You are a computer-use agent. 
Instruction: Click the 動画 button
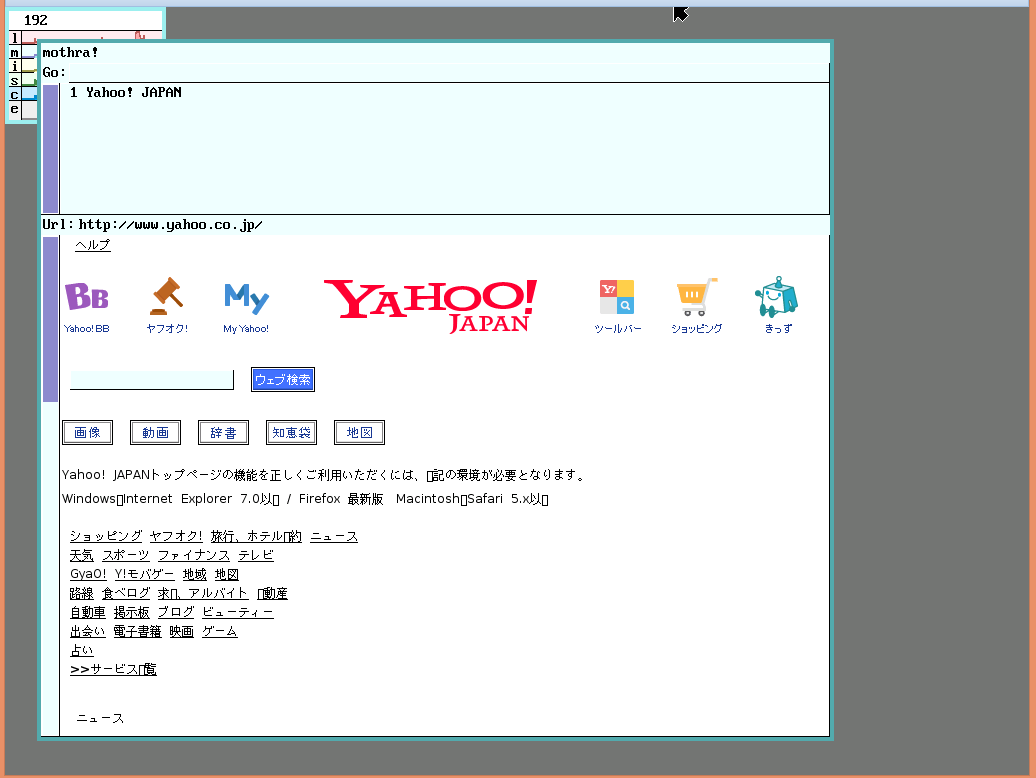point(155,433)
